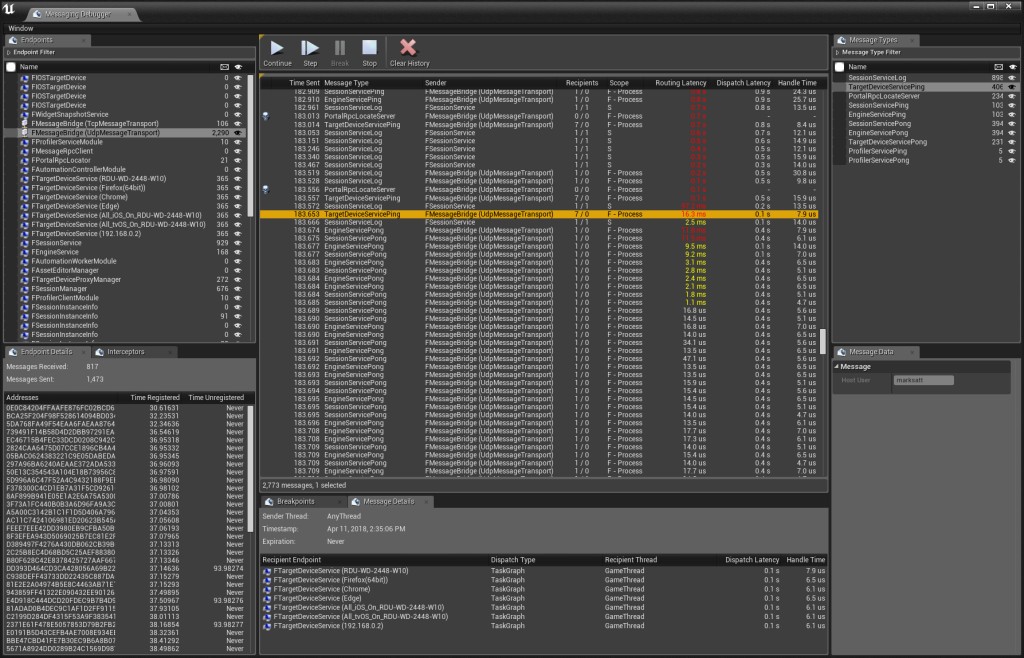The height and width of the screenshot is (658, 1024).
Task: Click the icon beside FSessionManager endpoint
Action: pos(25,289)
